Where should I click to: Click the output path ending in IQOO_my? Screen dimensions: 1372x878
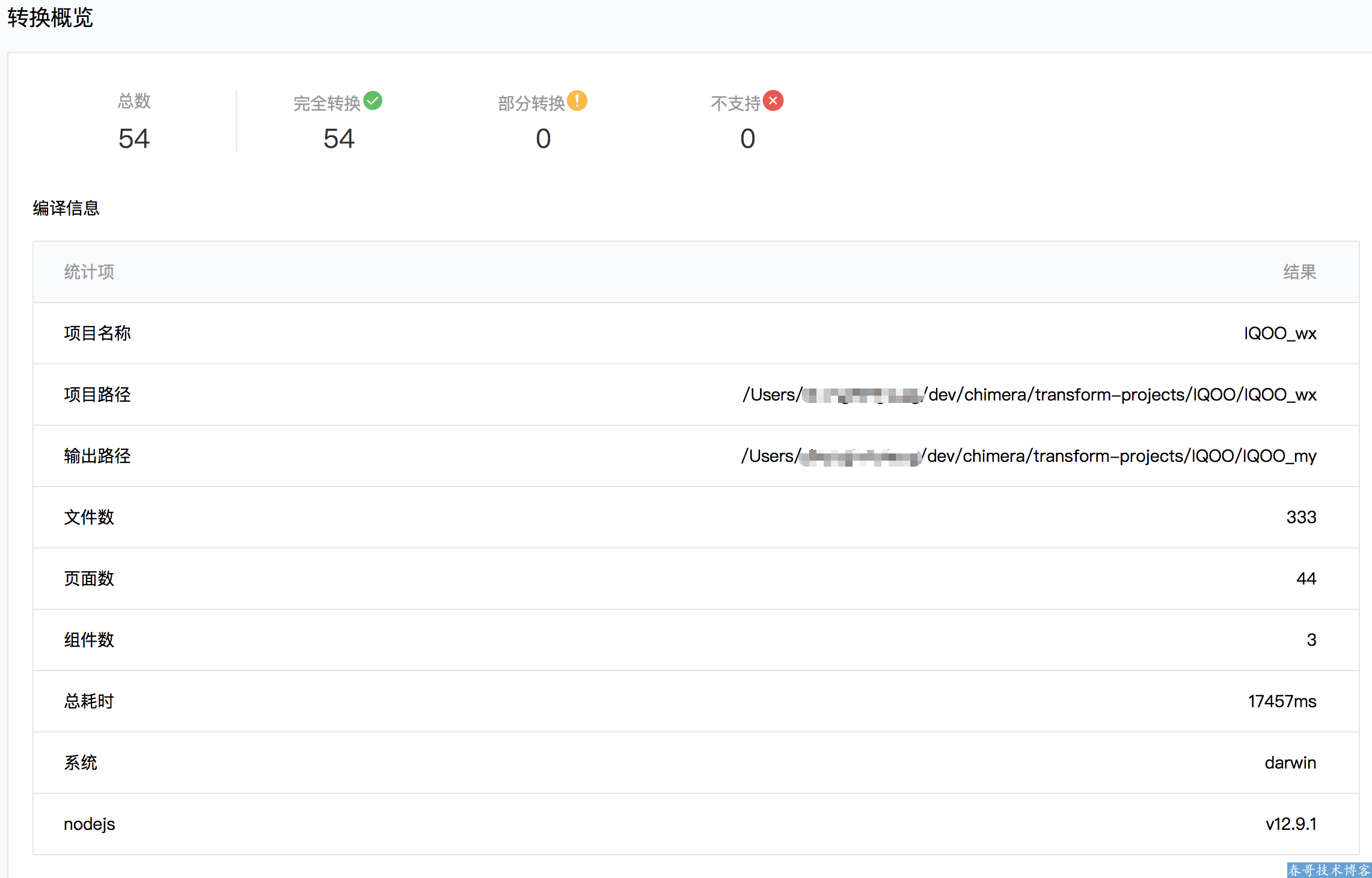[x=1029, y=456]
